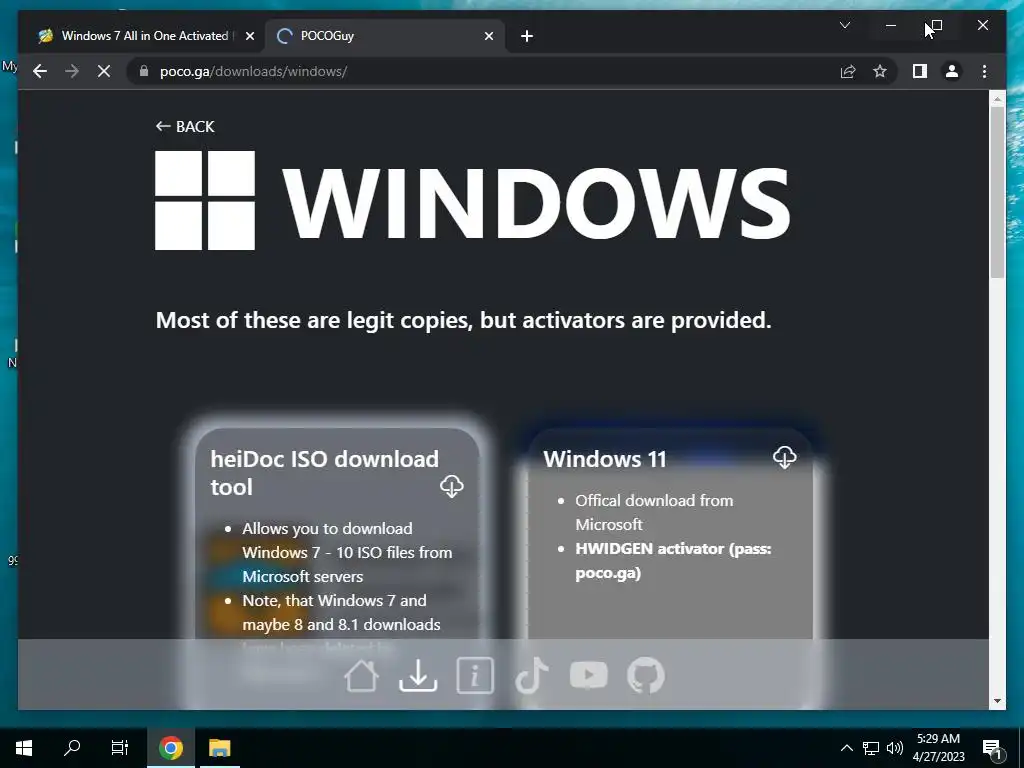Screen dimensions: 1024x768
Task: Open the Chrome side panel icon
Action: (920, 71)
